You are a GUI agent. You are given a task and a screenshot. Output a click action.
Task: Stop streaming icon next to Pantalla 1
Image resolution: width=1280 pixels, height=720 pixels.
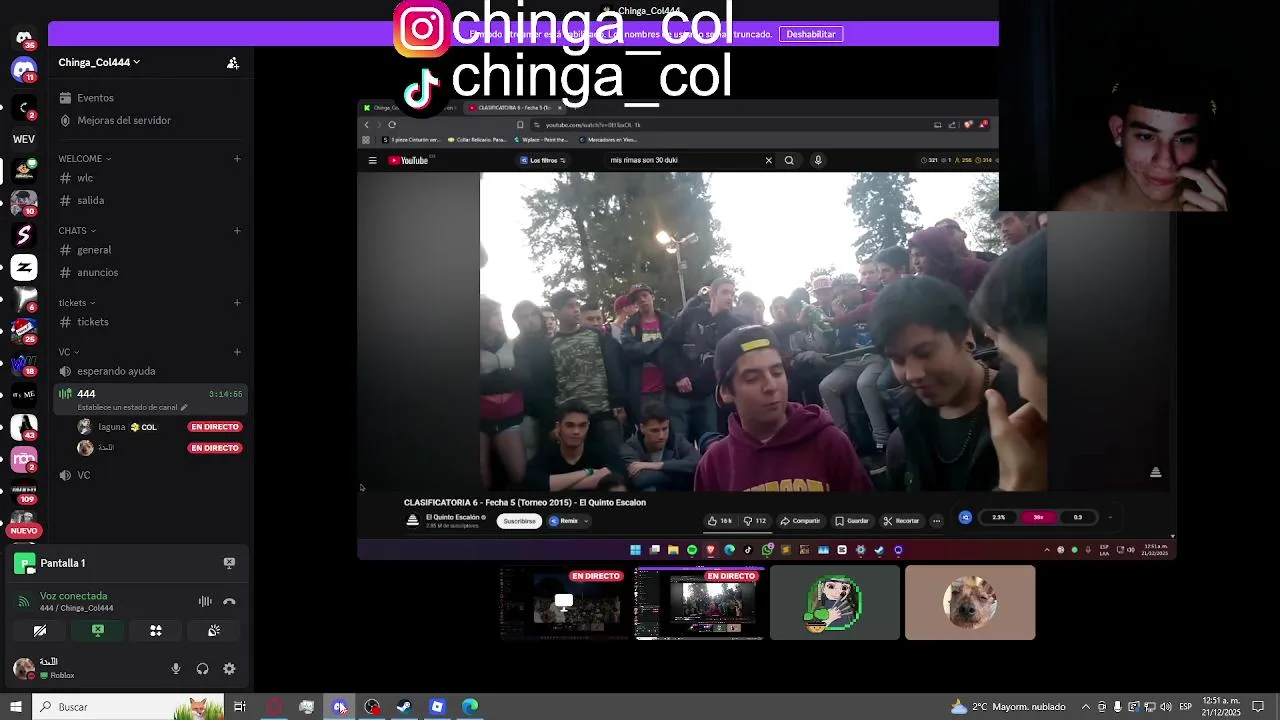[x=229, y=563]
